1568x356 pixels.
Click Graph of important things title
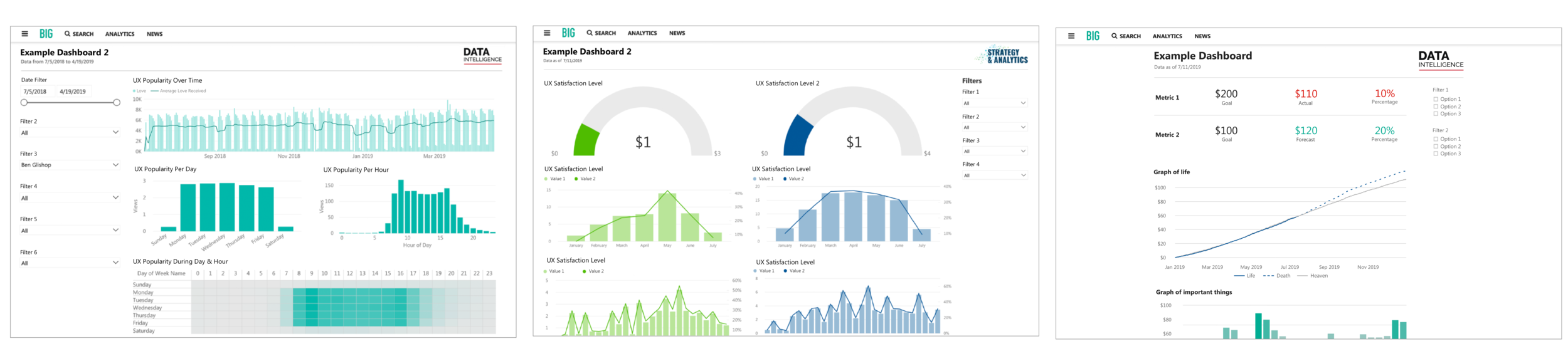click(1194, 292)
